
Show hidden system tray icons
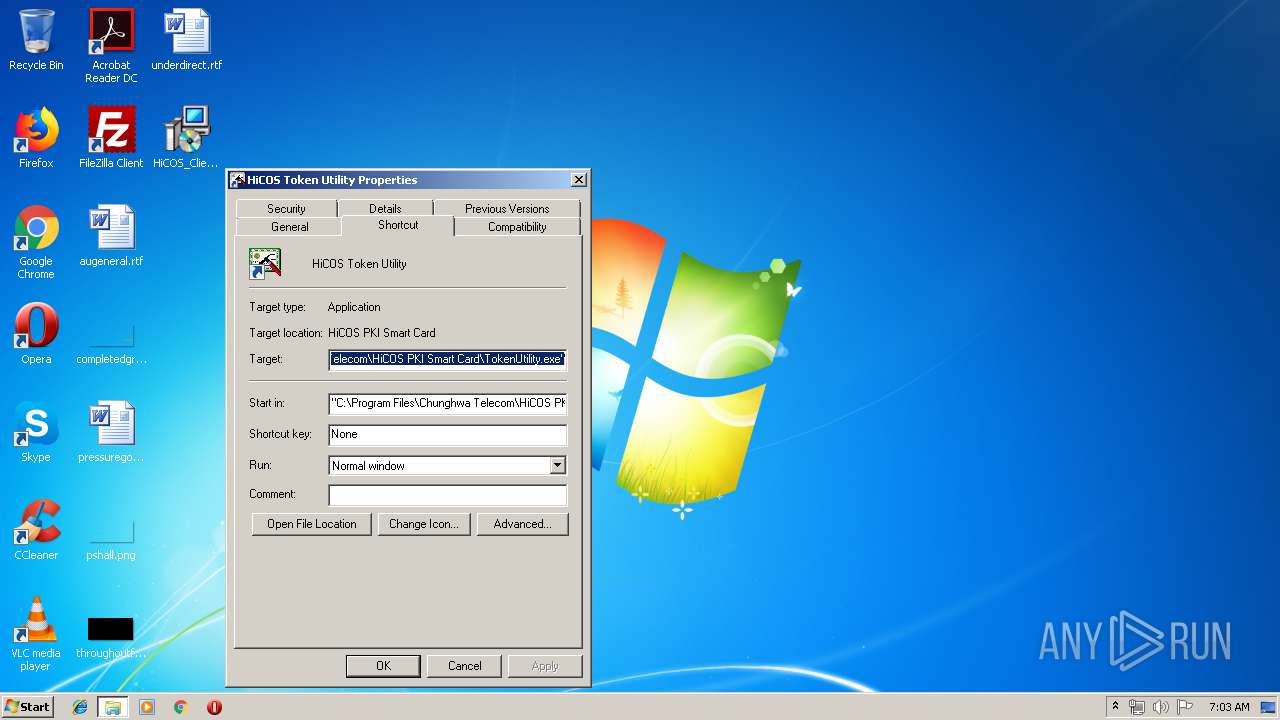pos(1115,707)
